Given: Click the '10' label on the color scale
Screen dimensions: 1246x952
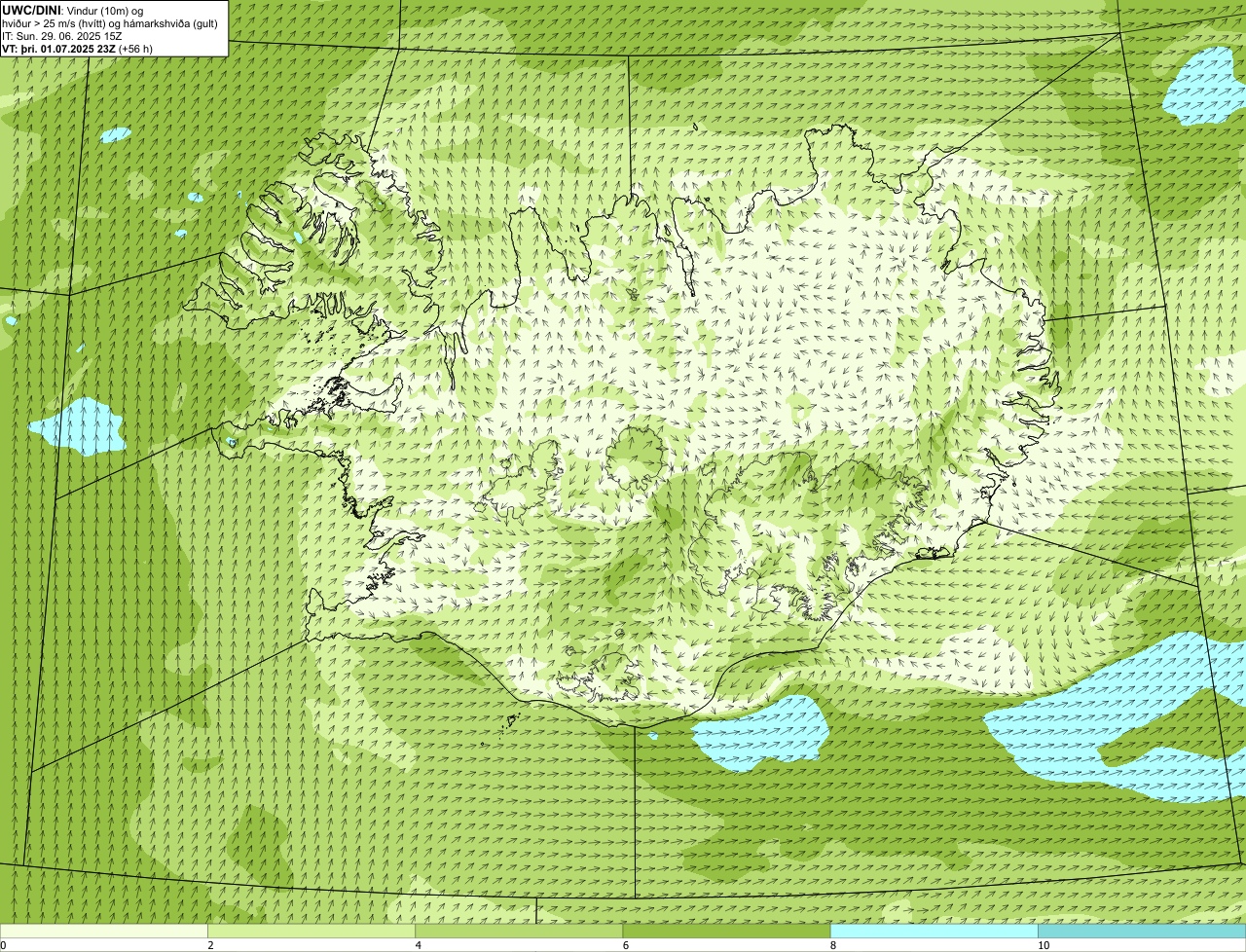Looking at the screenshot, I should click(x=1043, y=945).
